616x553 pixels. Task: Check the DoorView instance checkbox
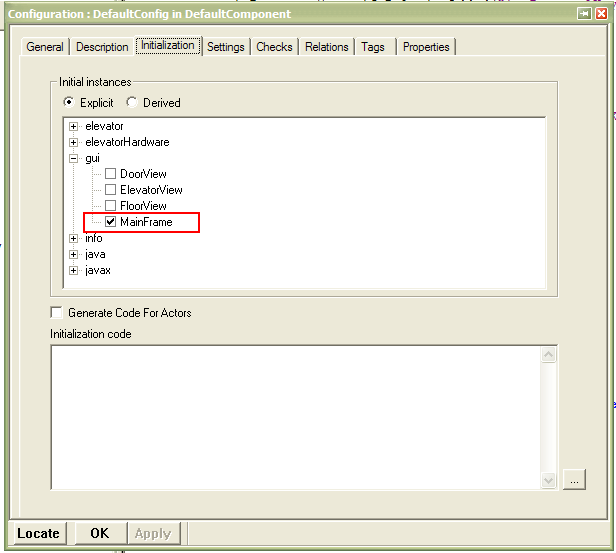pos(110,174)
